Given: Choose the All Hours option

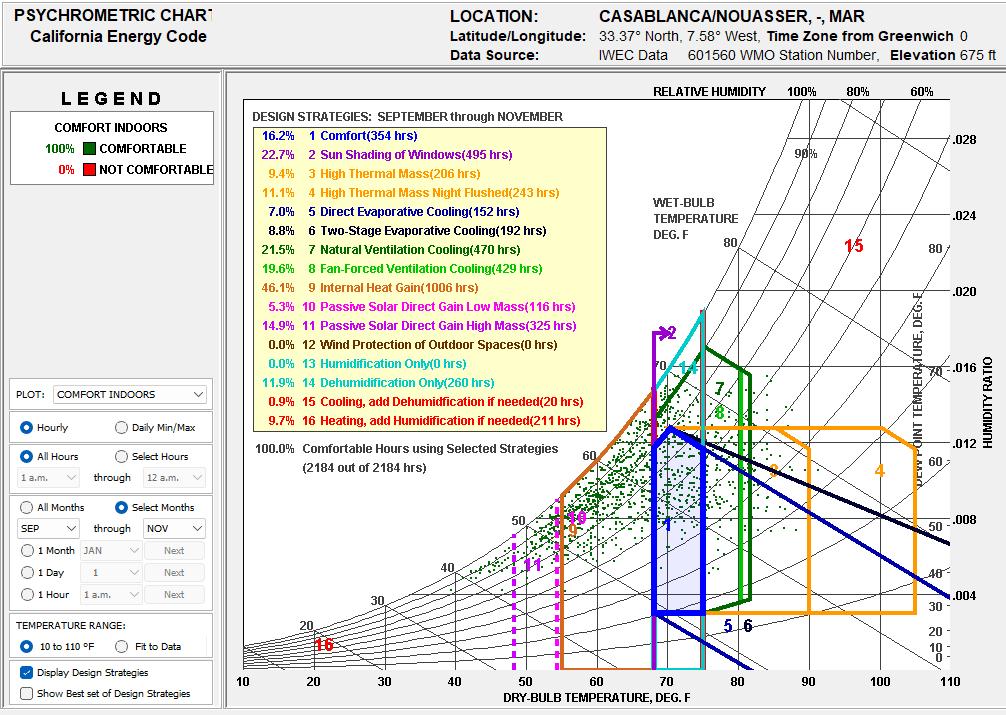Looking at the screenshot, I should point(26,456).
